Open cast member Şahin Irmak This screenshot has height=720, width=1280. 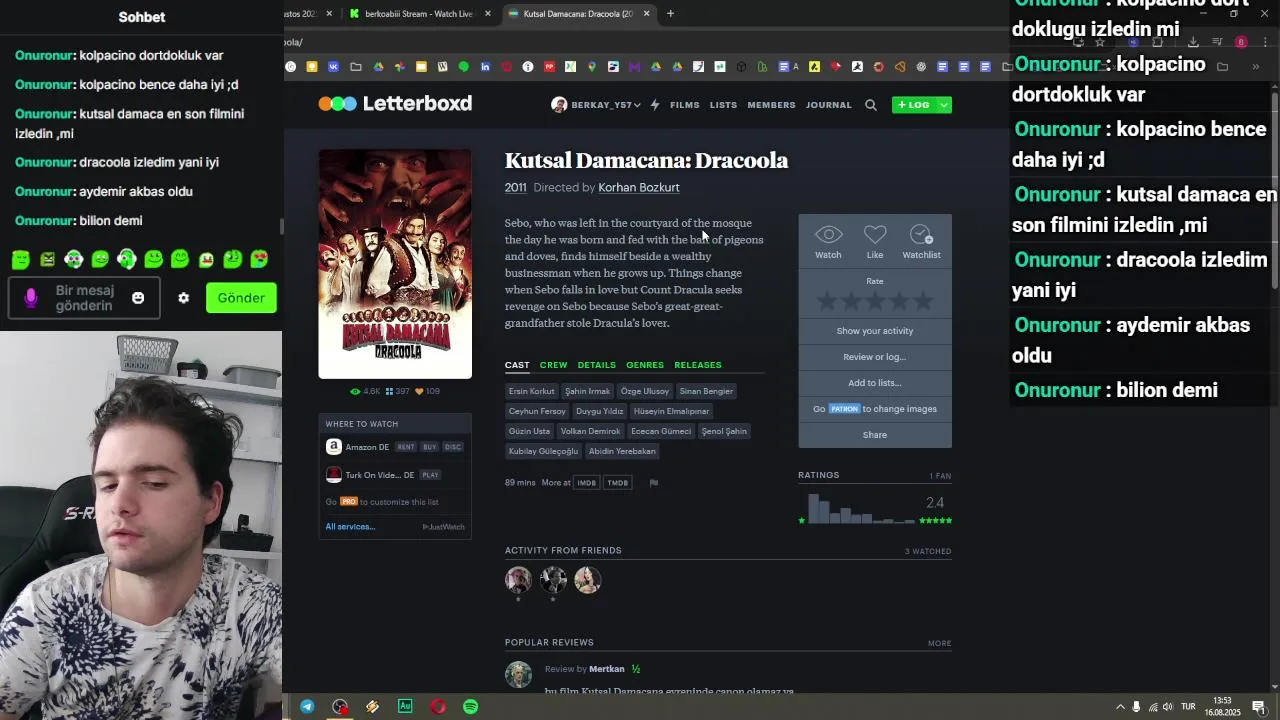[x=587, y=391]
